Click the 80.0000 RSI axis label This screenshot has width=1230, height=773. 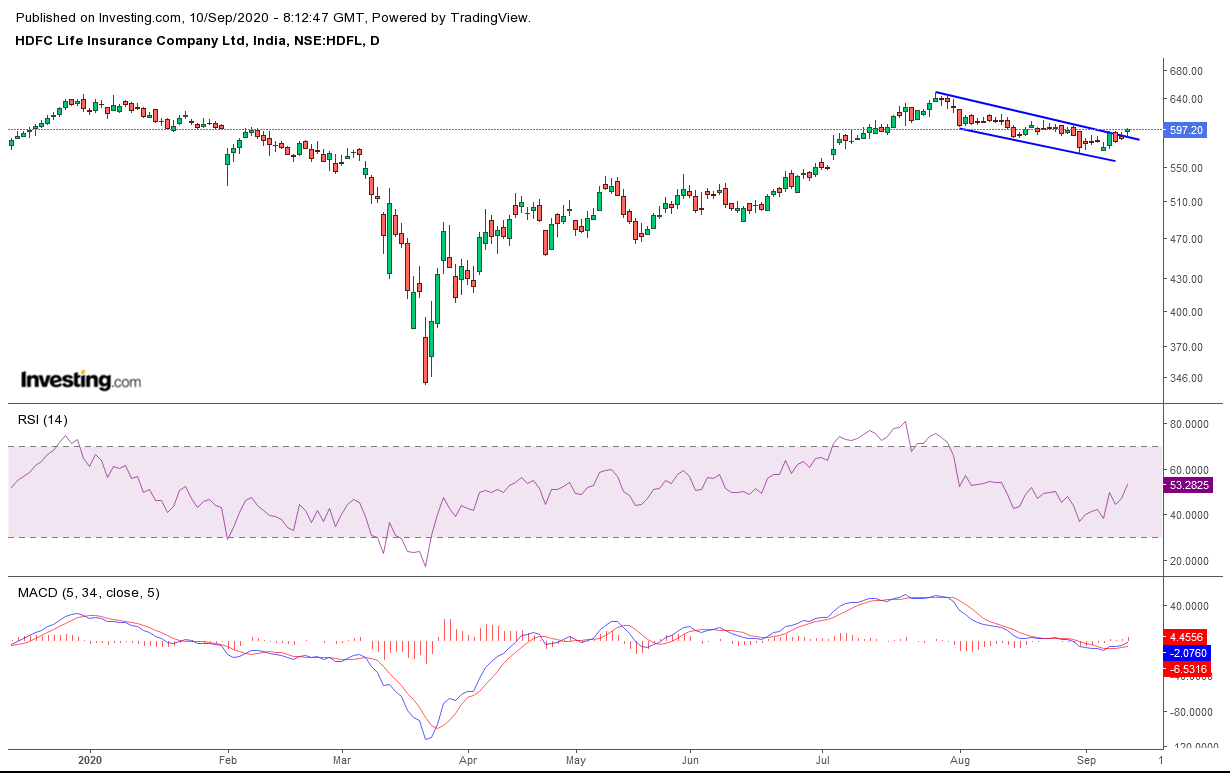[1189, 424]
